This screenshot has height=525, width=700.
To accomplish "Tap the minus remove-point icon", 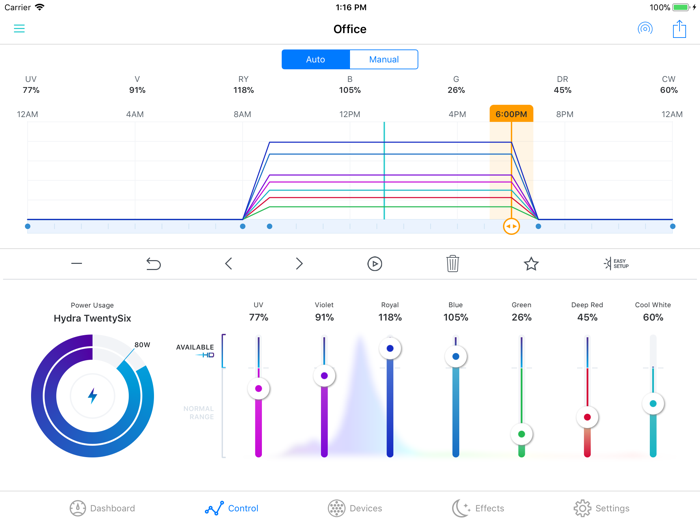I will [77, 264].
